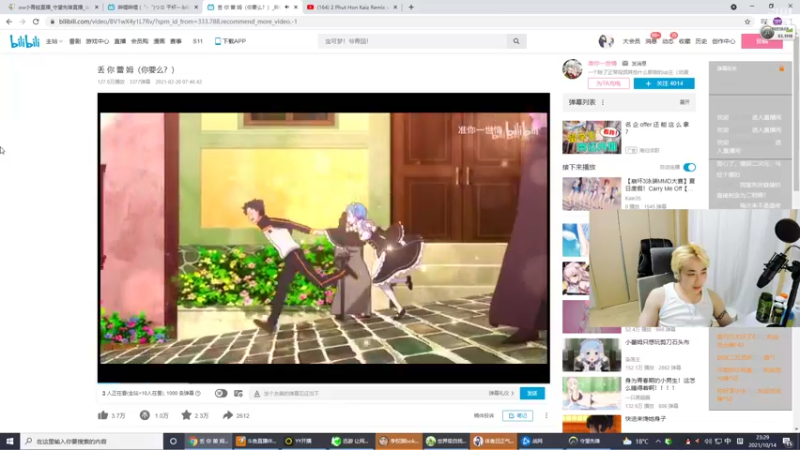
Task: Click the pink 投稿 upload button
Action: (x=762, y=41)
